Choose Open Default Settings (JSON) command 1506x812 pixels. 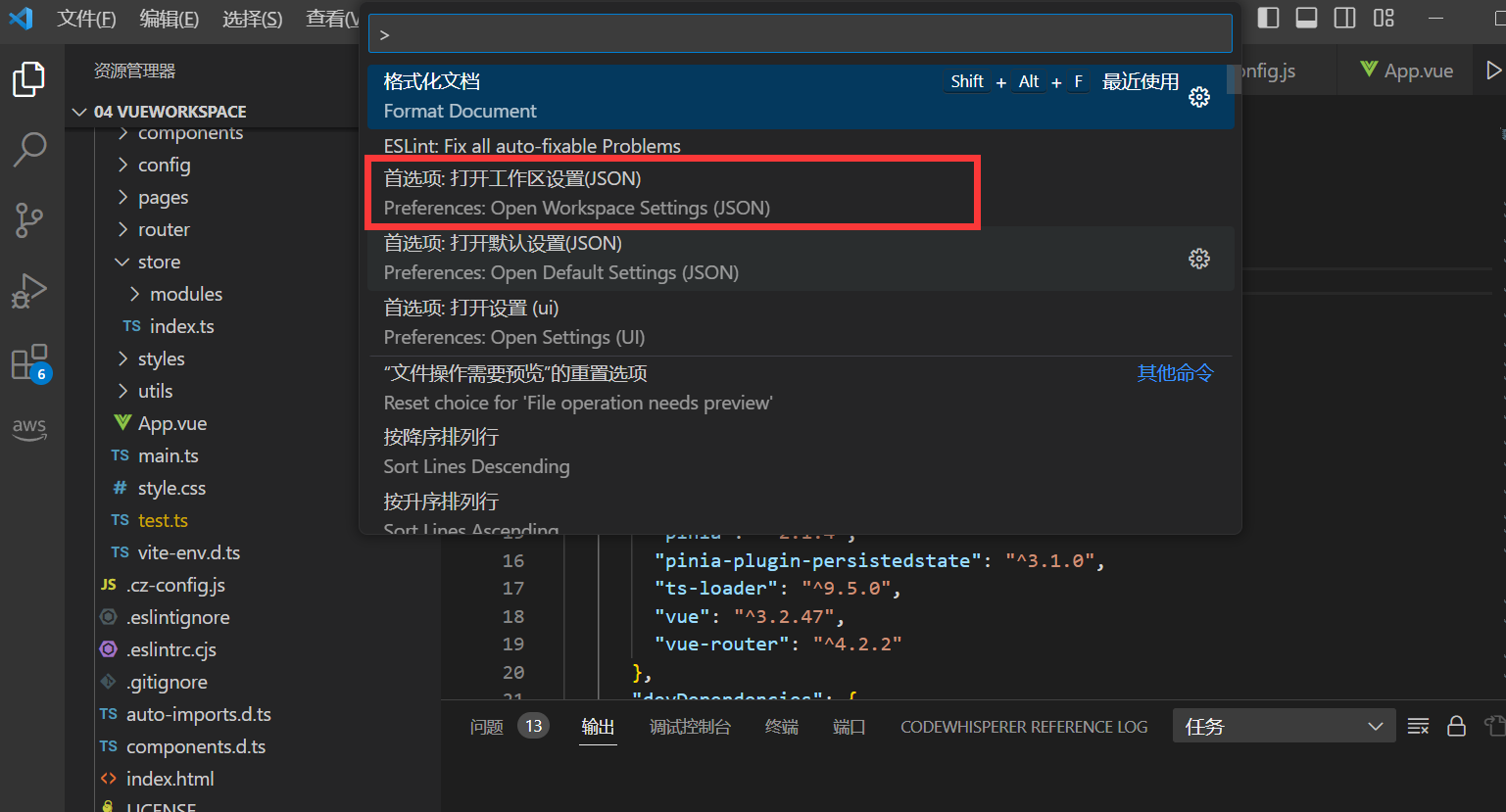point(800,258)
